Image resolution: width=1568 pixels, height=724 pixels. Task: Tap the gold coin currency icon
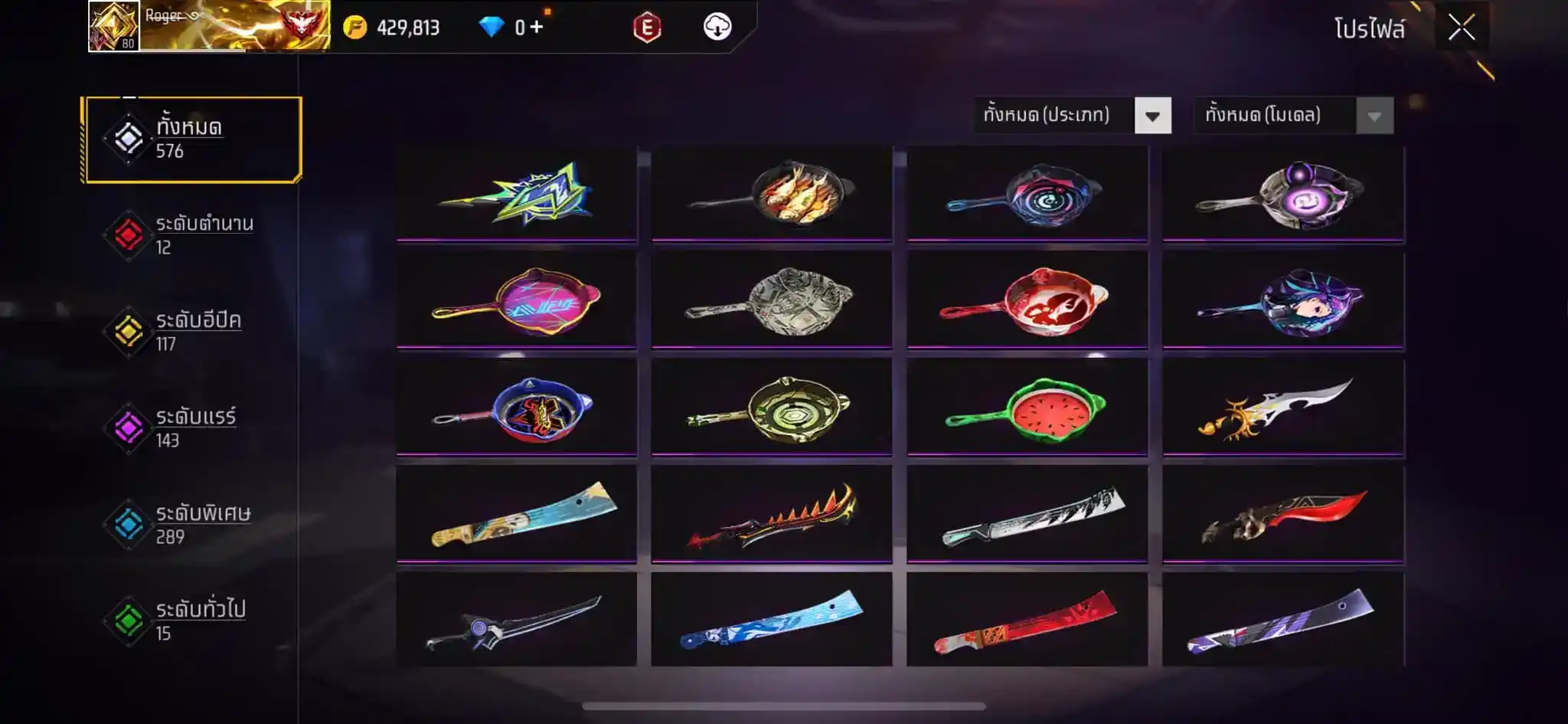click(x=354, y=28)
